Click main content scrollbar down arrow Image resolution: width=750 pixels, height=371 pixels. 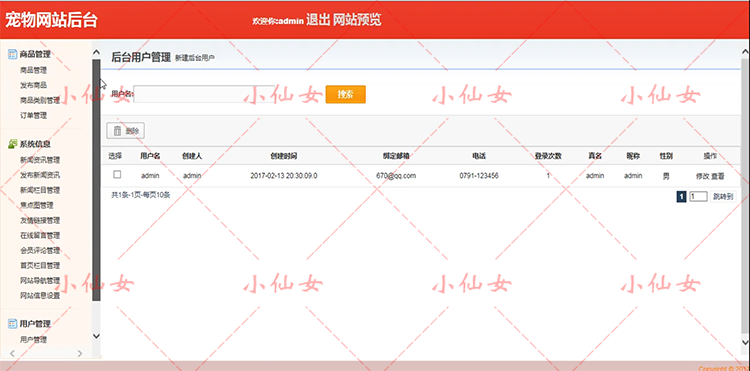745,341
